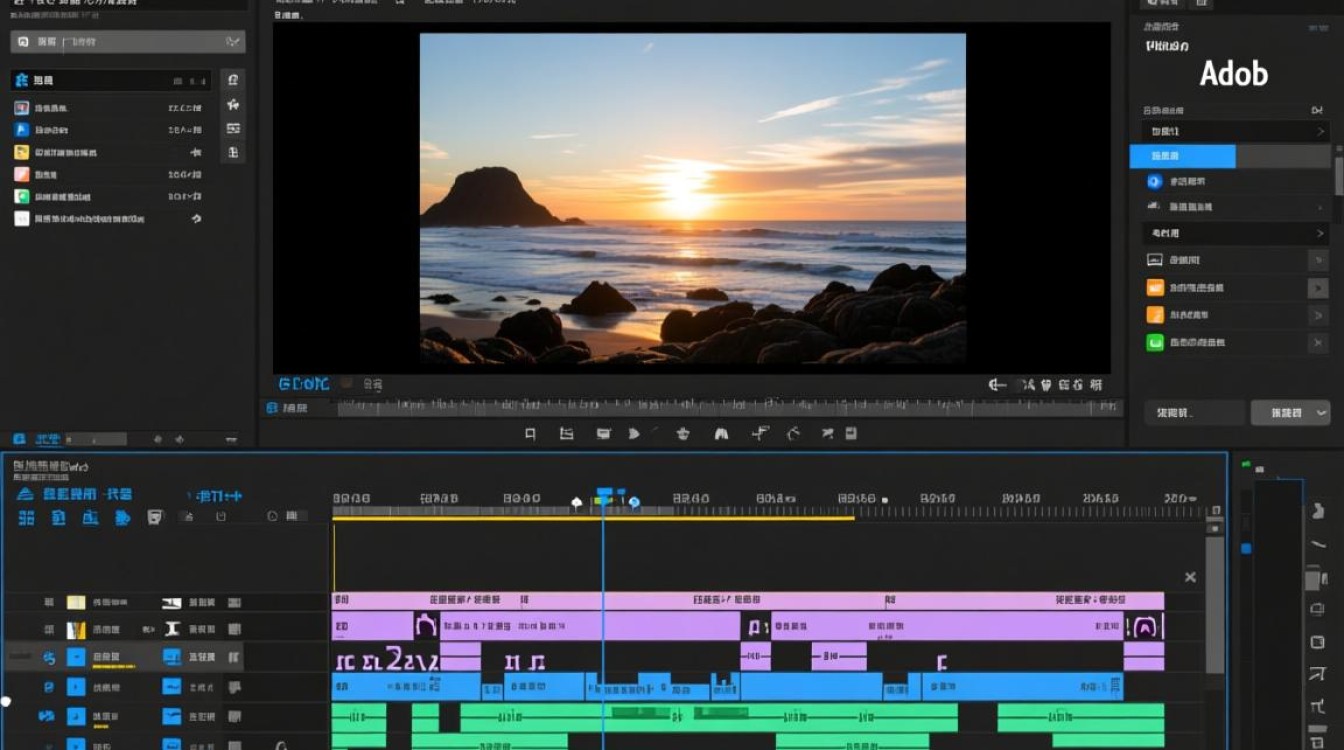
Task: Select the blue highlighted tab in the right panel
Action: (1182, 156)
